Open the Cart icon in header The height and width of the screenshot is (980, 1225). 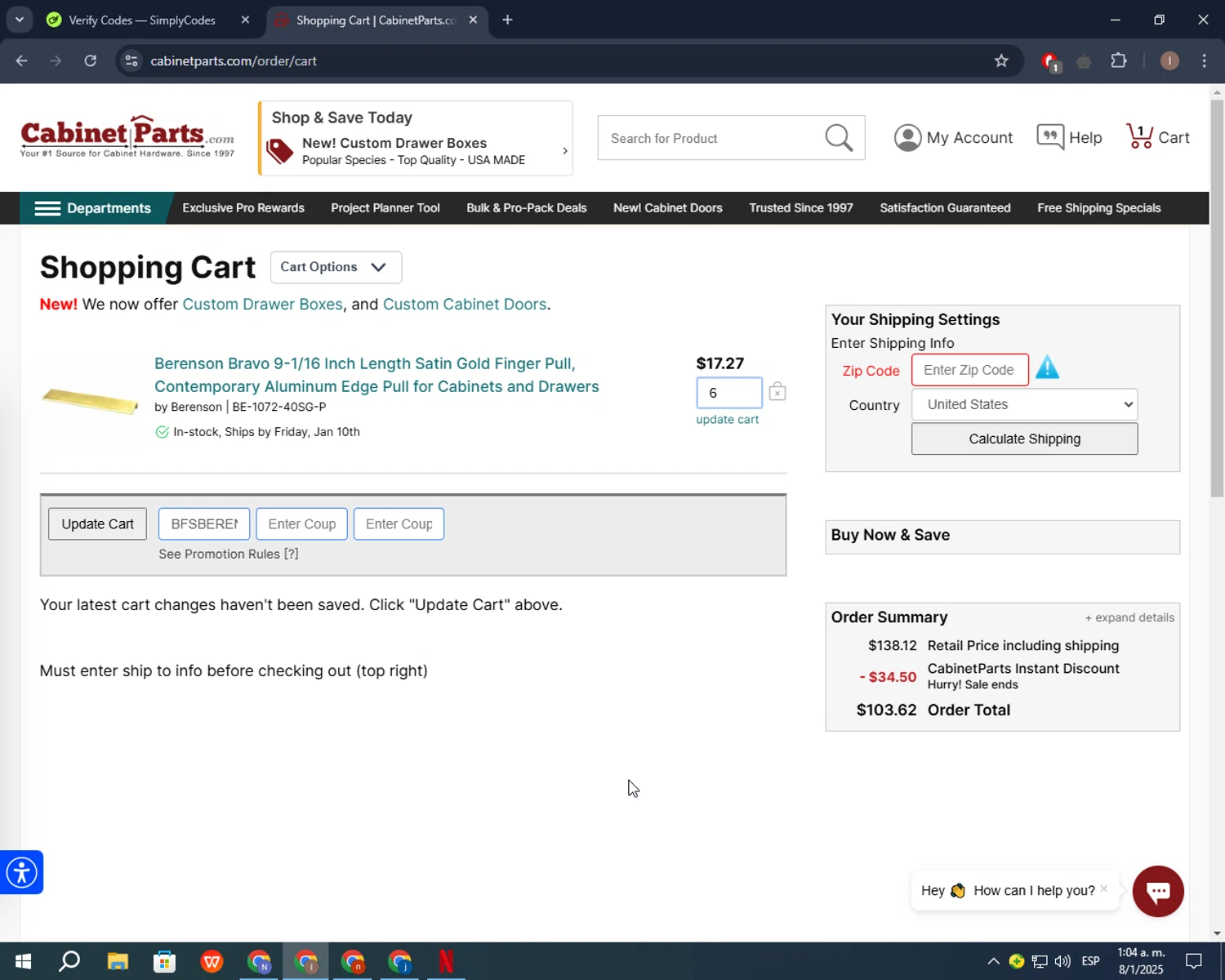pos(1139,136)
